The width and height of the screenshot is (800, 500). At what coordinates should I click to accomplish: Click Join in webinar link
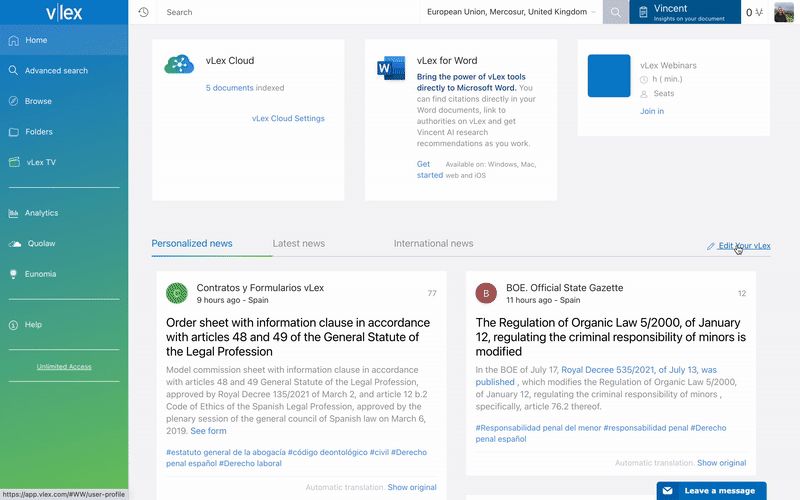(652, 111)
